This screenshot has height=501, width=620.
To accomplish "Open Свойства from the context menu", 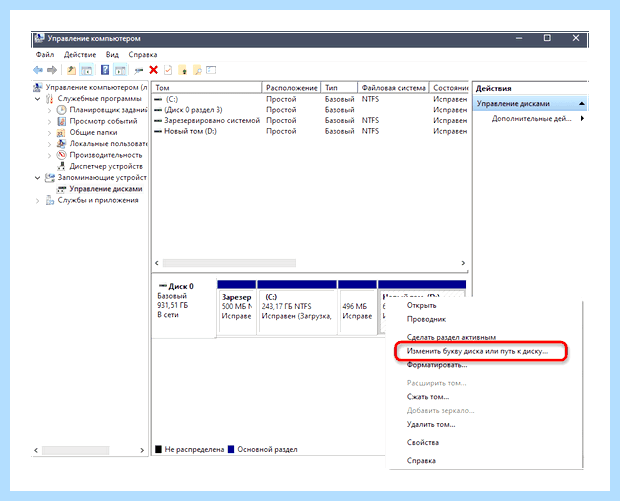I will click(423, 442).
